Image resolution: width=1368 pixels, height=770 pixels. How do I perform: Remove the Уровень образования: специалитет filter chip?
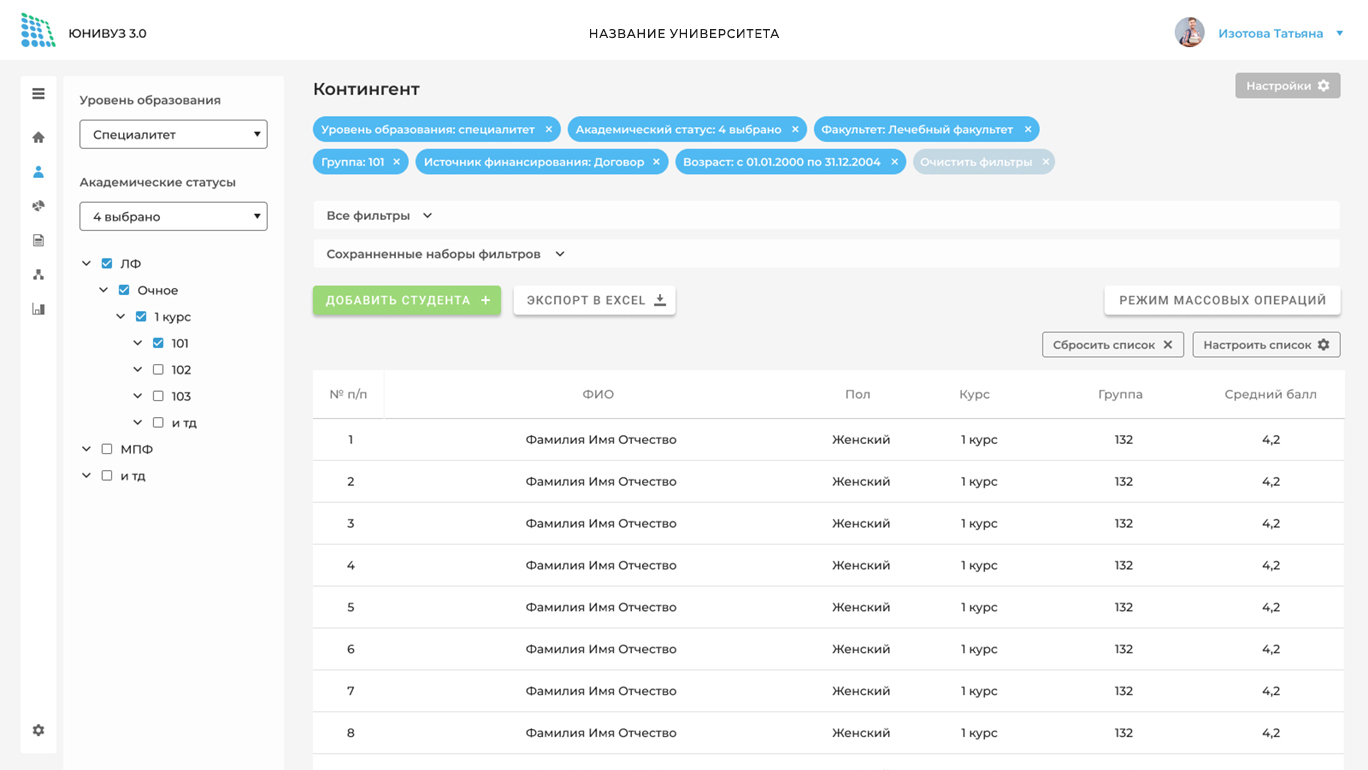548,130
